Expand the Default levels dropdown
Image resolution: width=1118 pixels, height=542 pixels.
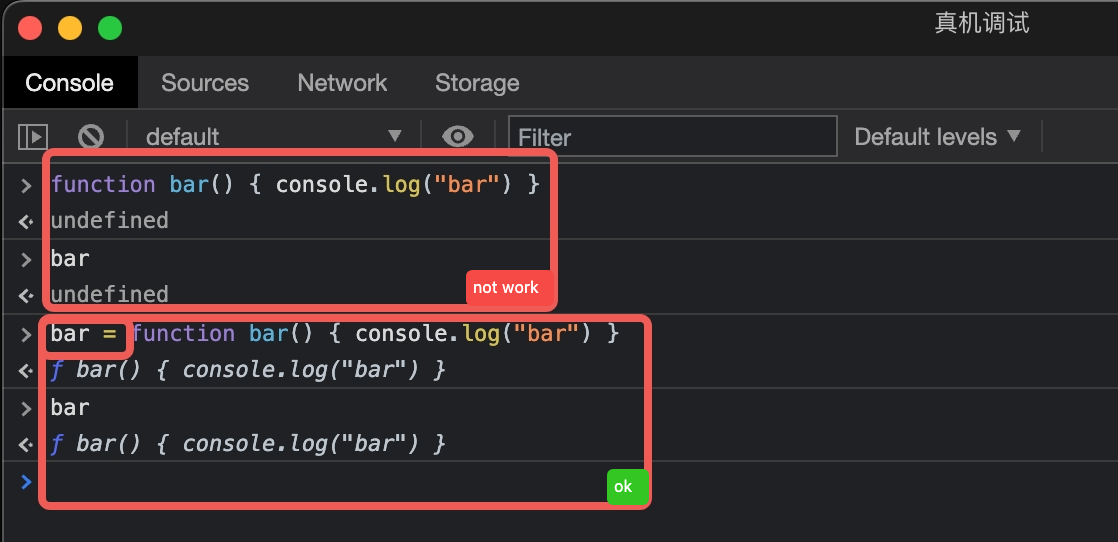[x=937, y=136]
